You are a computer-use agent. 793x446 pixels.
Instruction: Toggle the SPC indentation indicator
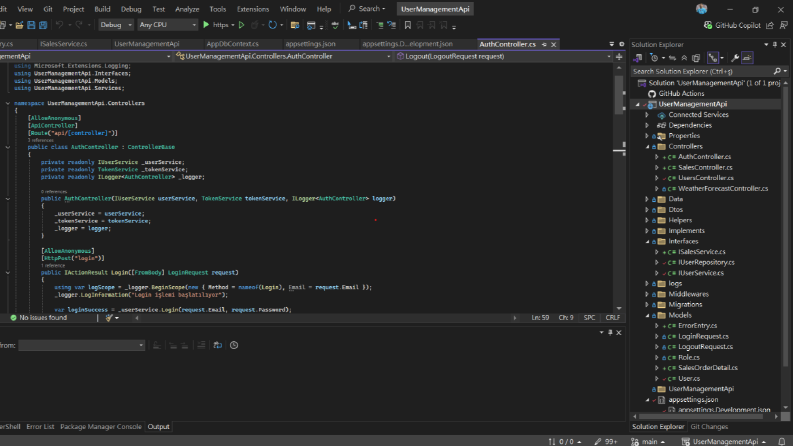[589, 318]
